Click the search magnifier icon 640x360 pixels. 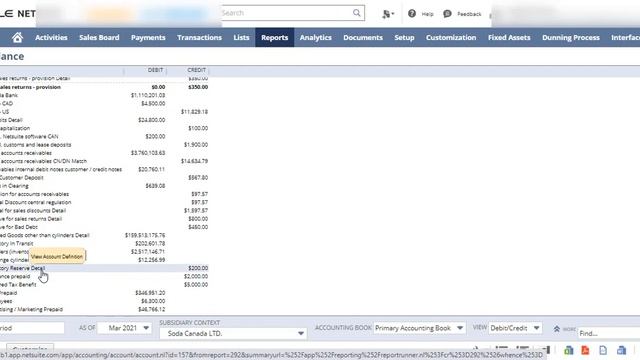357,13
